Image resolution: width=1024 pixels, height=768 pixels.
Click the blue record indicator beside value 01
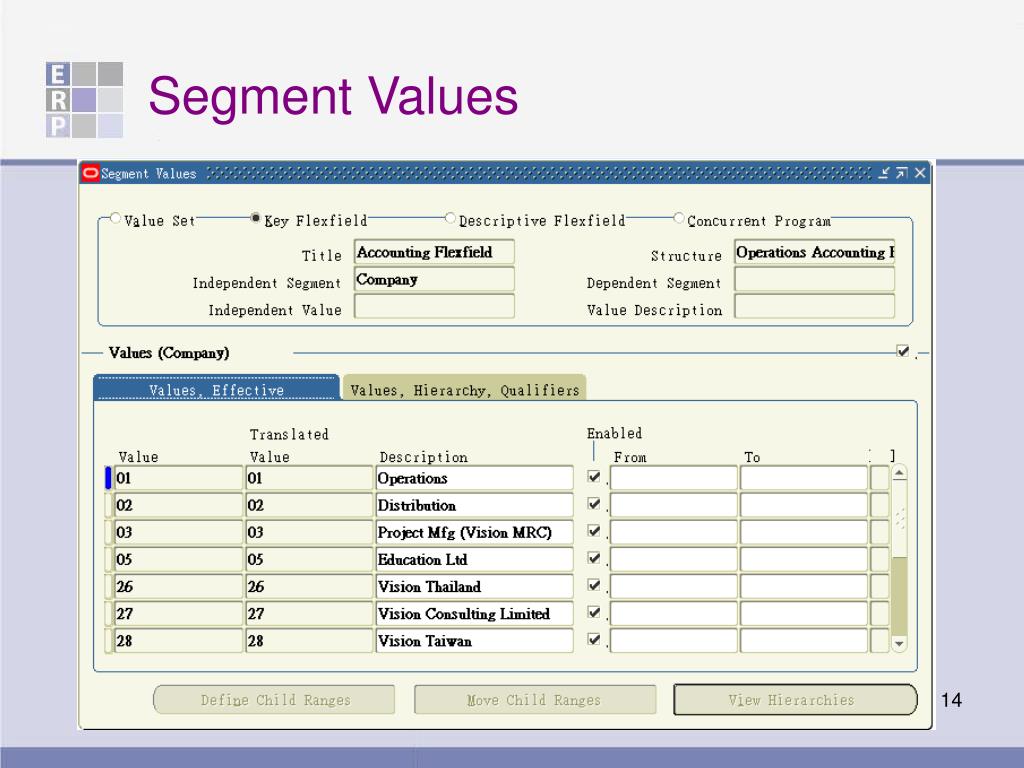coord(108,478)
